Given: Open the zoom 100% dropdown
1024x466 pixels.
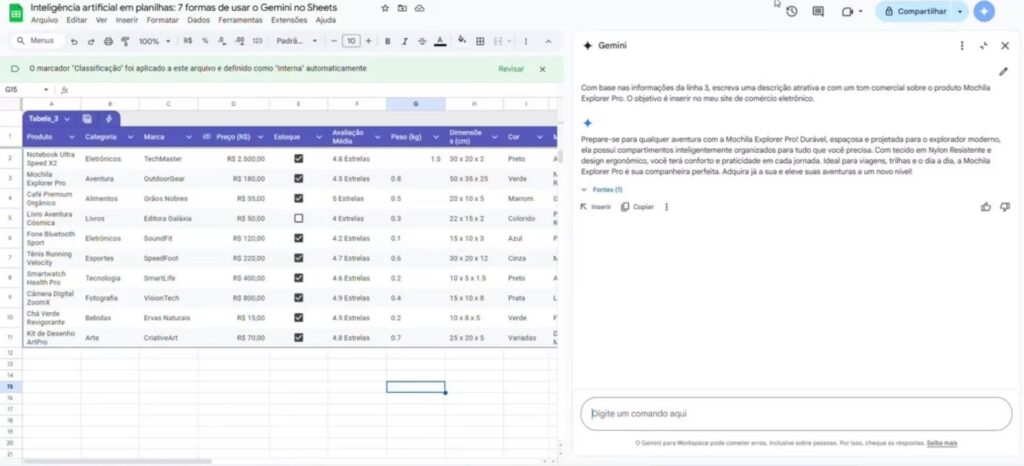Looking at the screenshot, I should tap(154, 41).
